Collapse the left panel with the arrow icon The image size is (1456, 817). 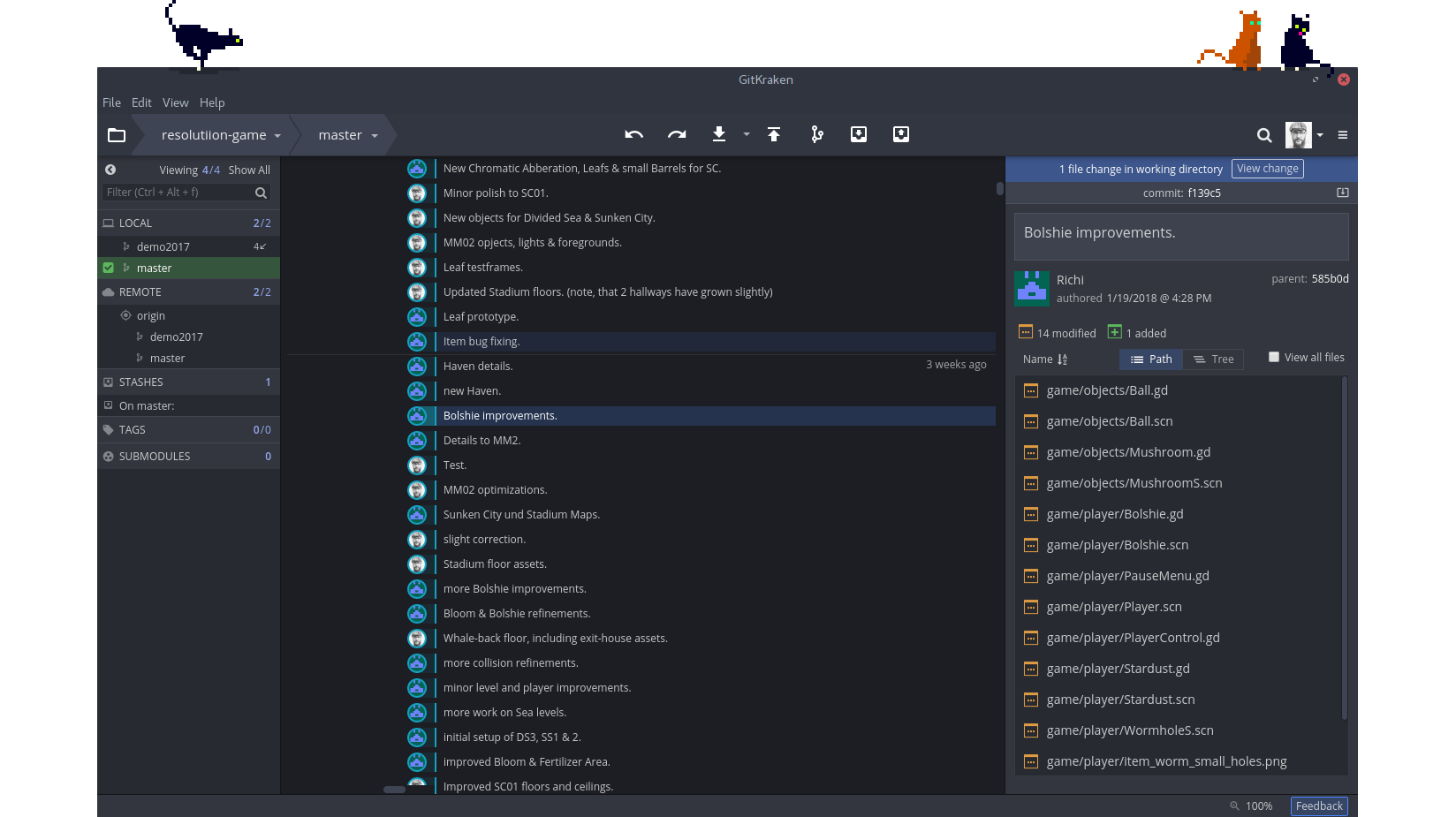coord(110,170)
